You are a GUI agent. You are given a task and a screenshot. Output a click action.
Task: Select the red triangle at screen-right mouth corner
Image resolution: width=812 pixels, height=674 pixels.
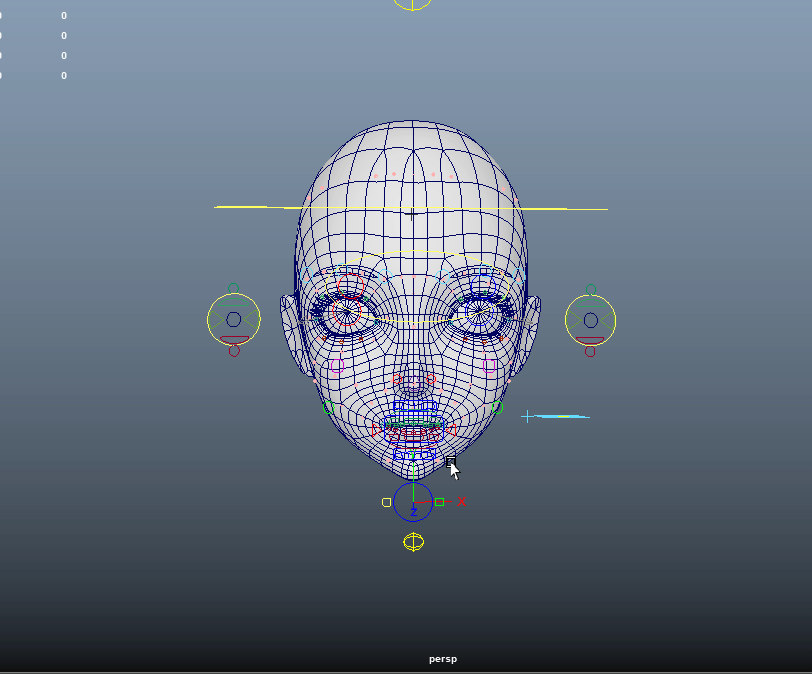tap(451, 430)
